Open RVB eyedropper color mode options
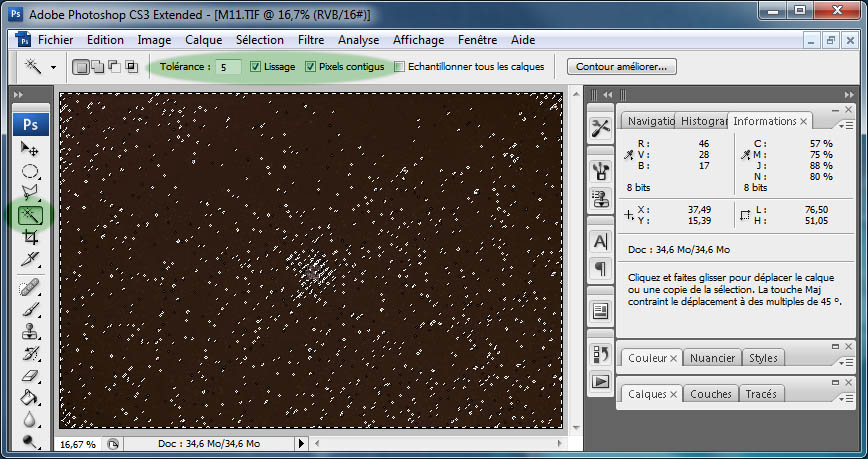 point(628,156)
